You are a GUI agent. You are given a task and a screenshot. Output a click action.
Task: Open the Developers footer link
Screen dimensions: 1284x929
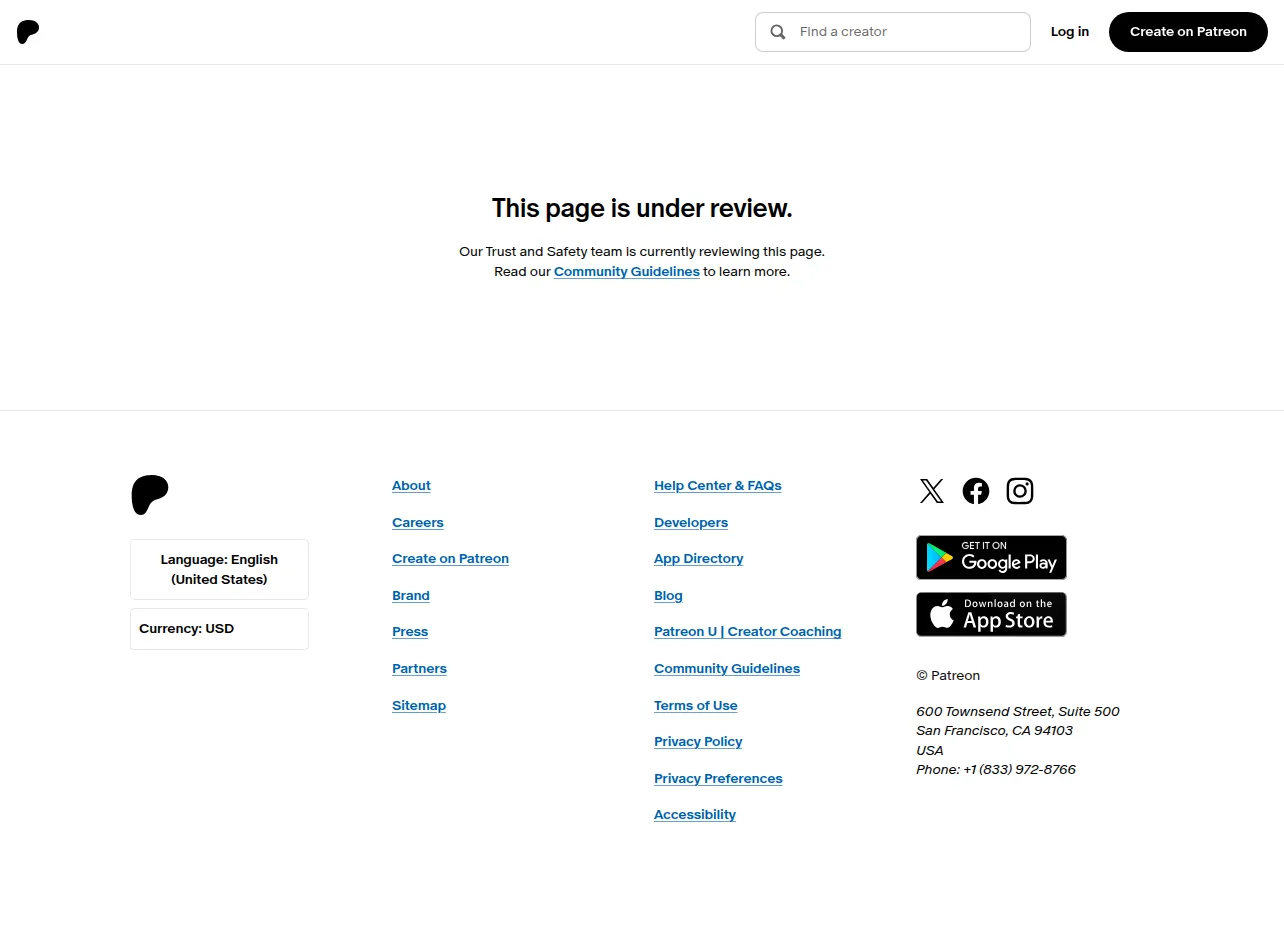tap(691, 523)
